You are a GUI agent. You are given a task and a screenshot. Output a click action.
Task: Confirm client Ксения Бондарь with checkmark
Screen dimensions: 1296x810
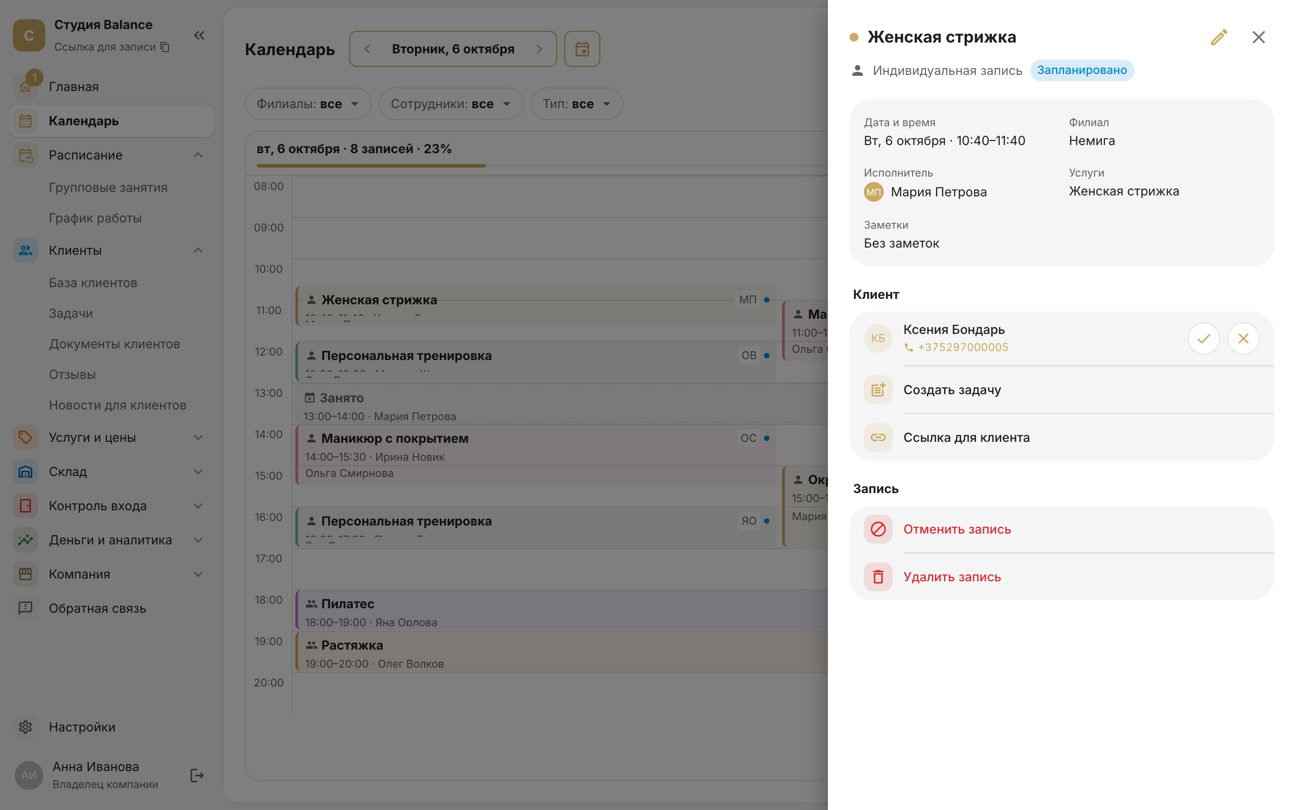[x=1203, y=339]
